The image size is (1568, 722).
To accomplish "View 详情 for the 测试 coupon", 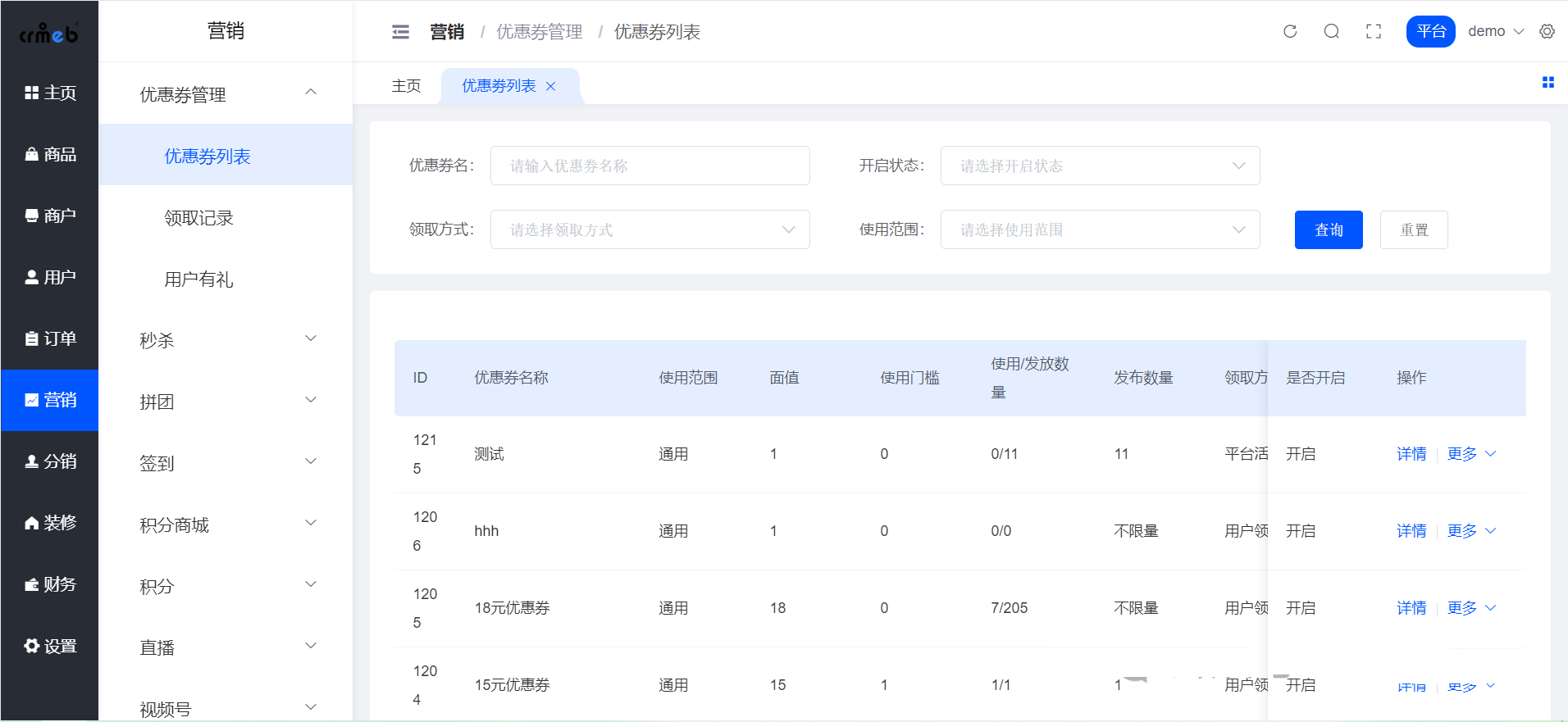I will tap(1411, 454).
